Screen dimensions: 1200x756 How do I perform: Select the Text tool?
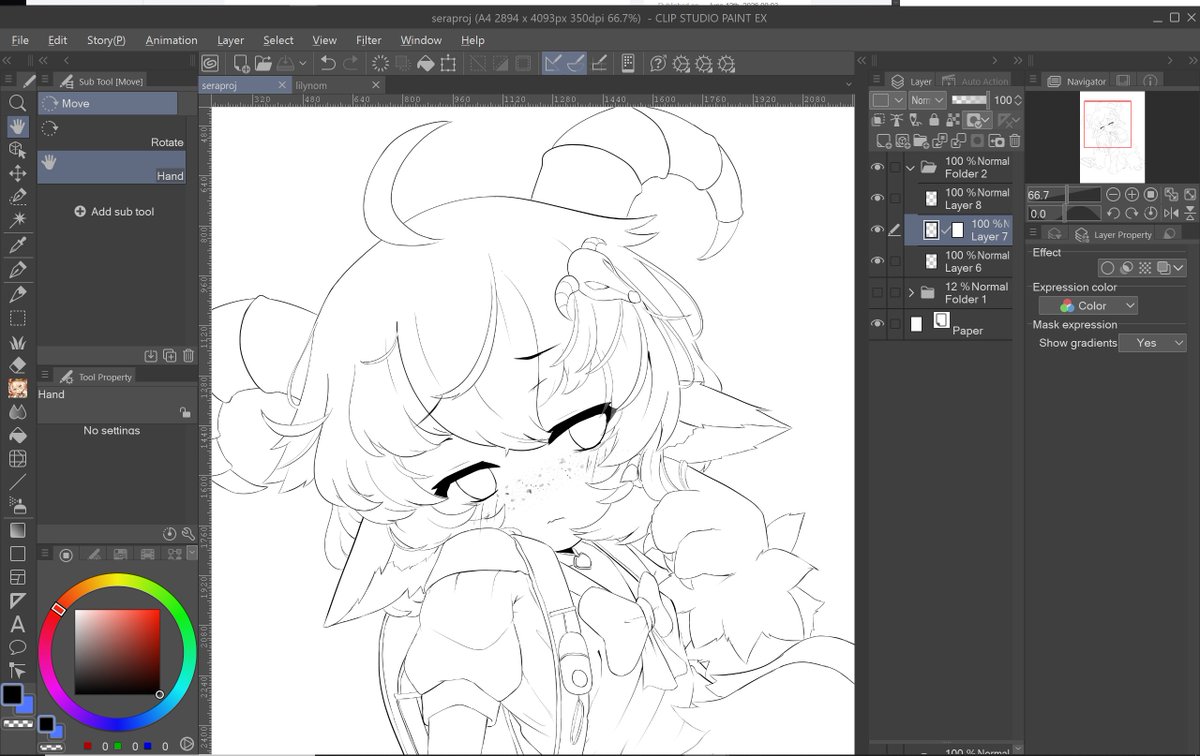[17, 625]
